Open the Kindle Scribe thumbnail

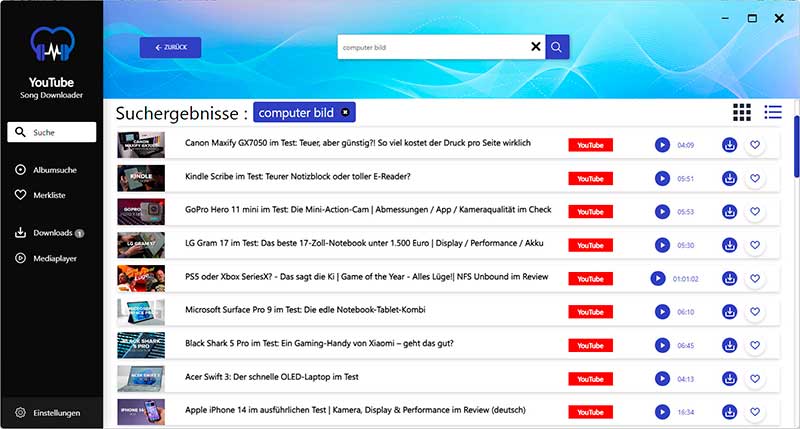click(x=141, y=178)
